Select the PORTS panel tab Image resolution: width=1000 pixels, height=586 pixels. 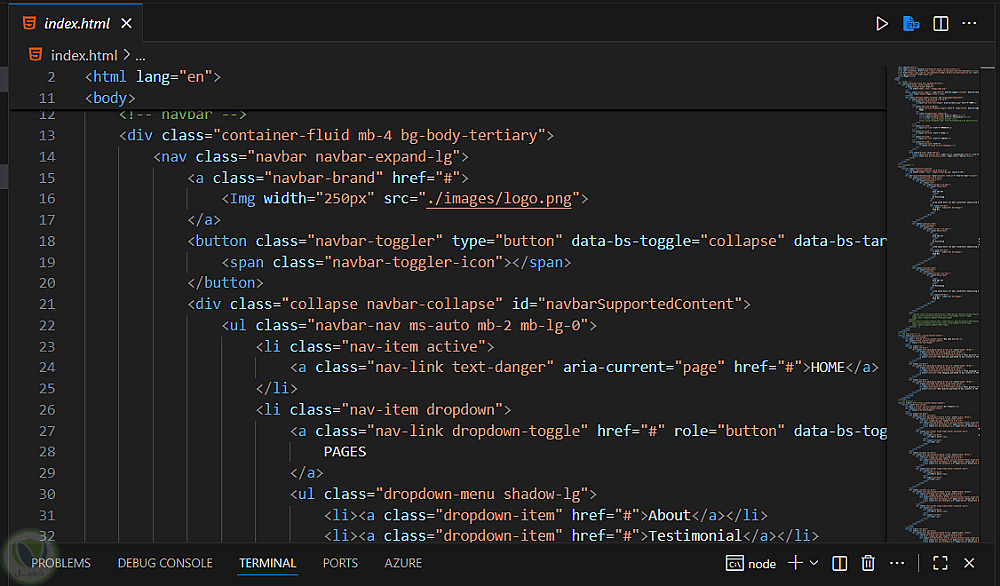tap(340, 563)
